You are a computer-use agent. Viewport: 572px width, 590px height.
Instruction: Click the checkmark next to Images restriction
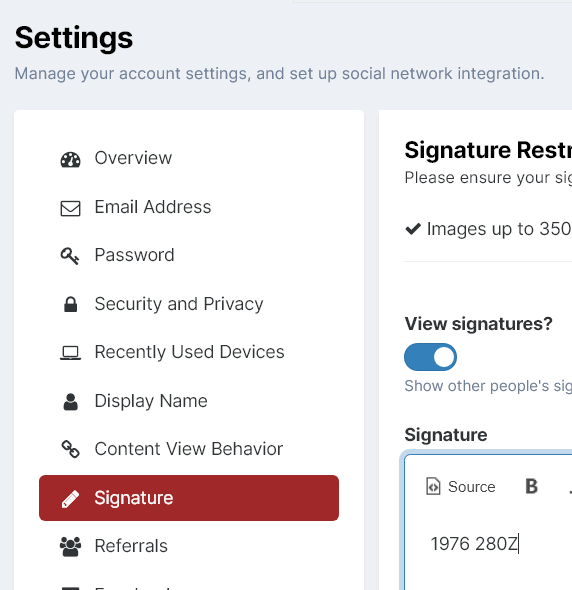413,228
